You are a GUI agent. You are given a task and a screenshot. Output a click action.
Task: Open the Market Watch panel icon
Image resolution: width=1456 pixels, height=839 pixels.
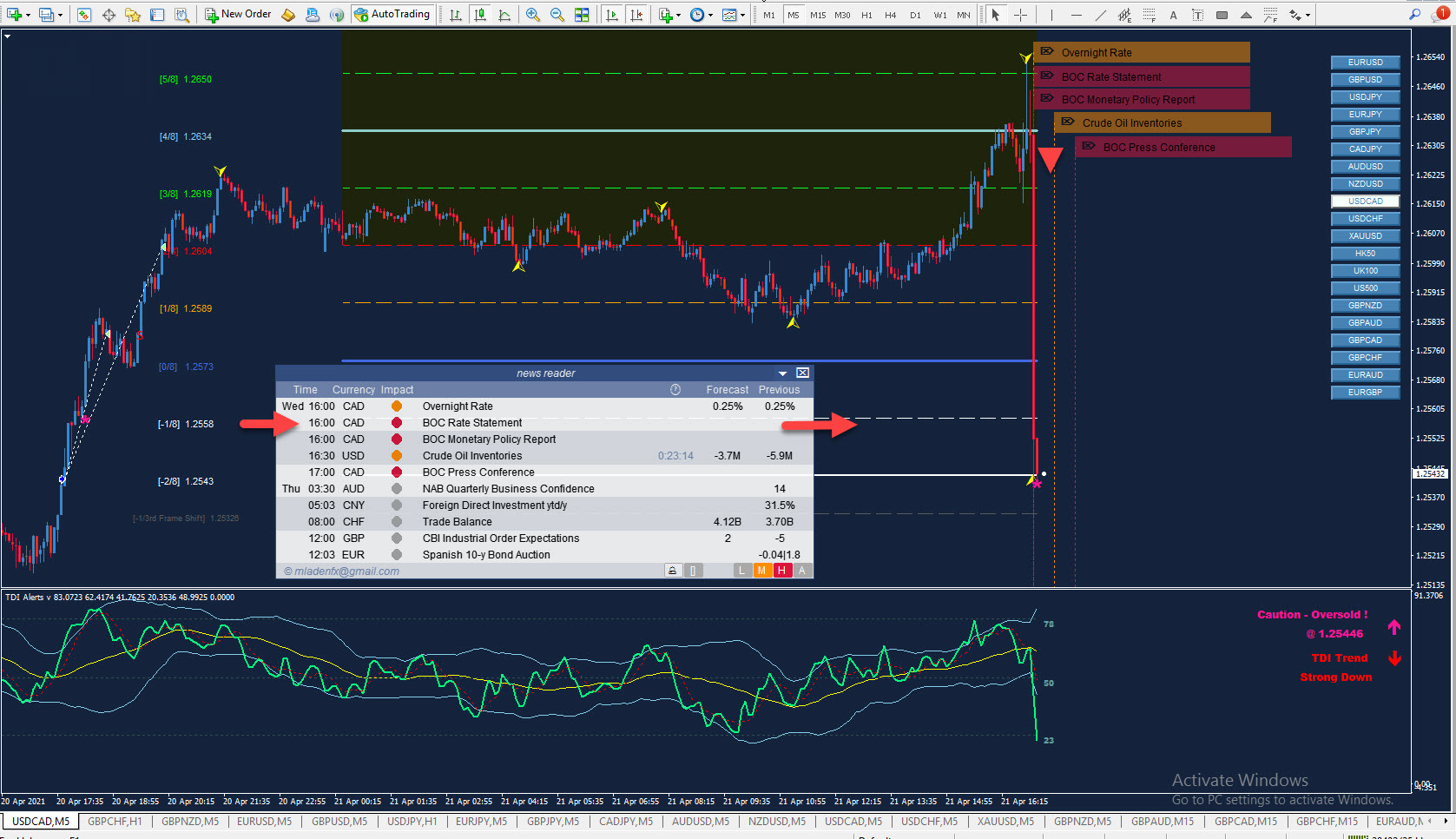click(84, 15)
